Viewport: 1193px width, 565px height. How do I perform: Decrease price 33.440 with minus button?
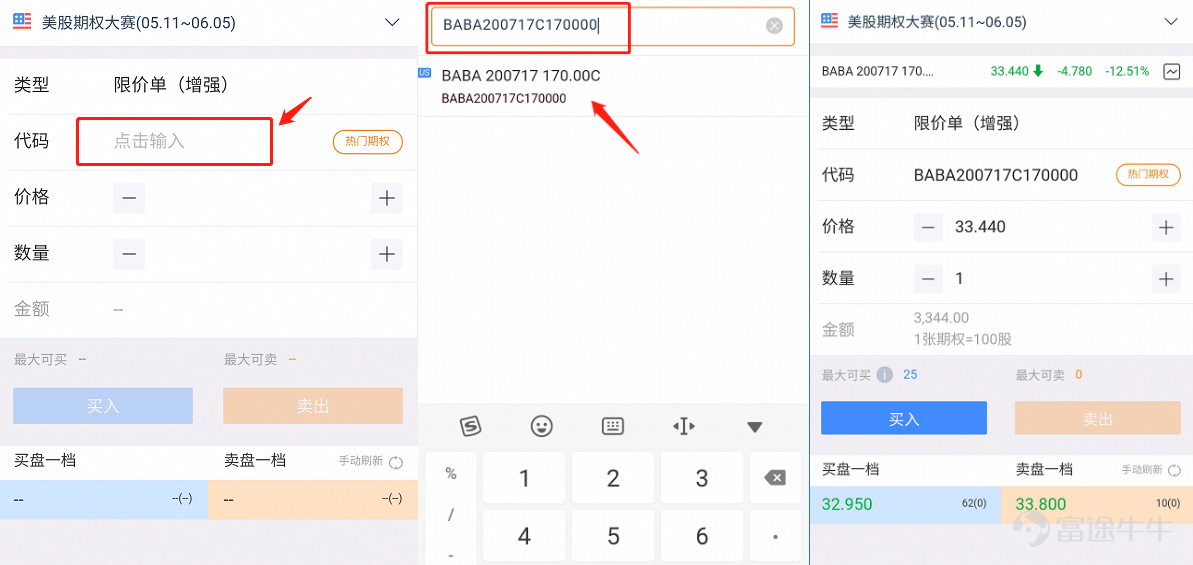tap(927, 227)
